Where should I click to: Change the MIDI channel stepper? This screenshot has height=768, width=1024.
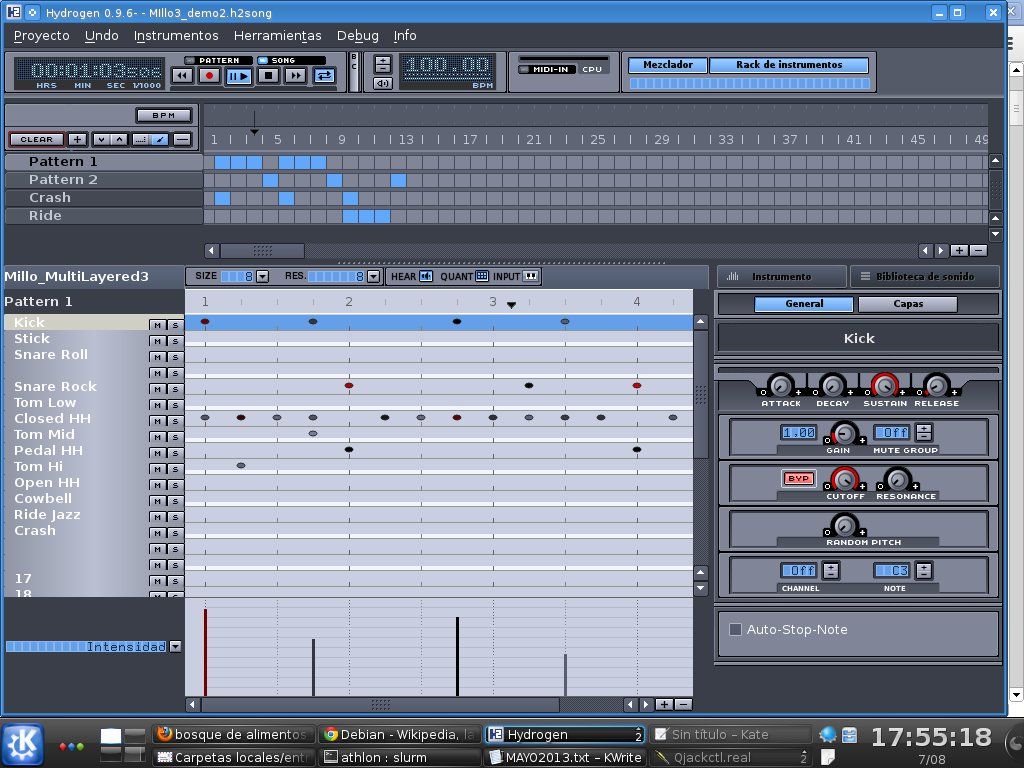[x=831, y=571]
